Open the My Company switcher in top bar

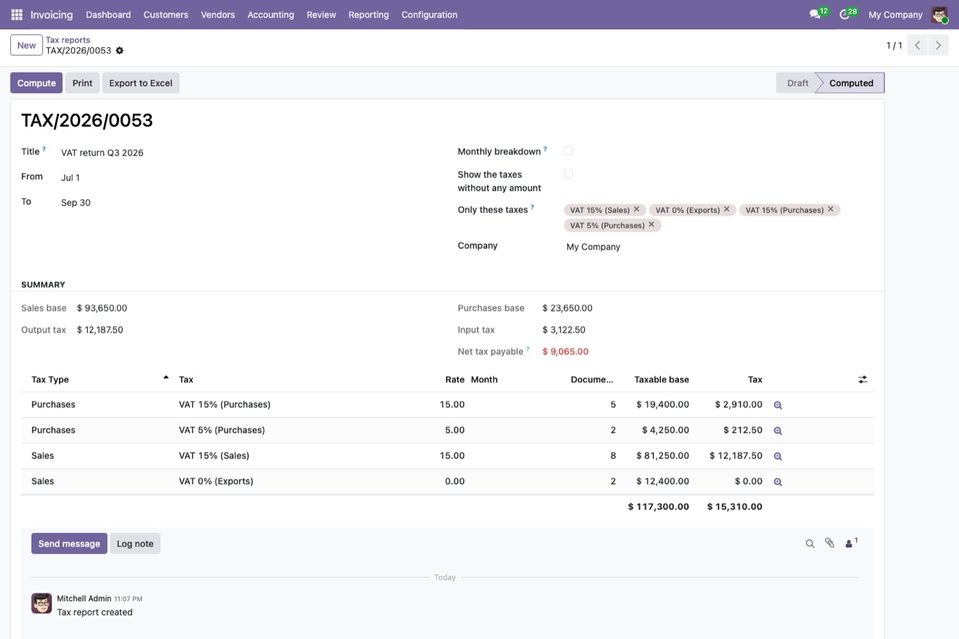point(895,15)
